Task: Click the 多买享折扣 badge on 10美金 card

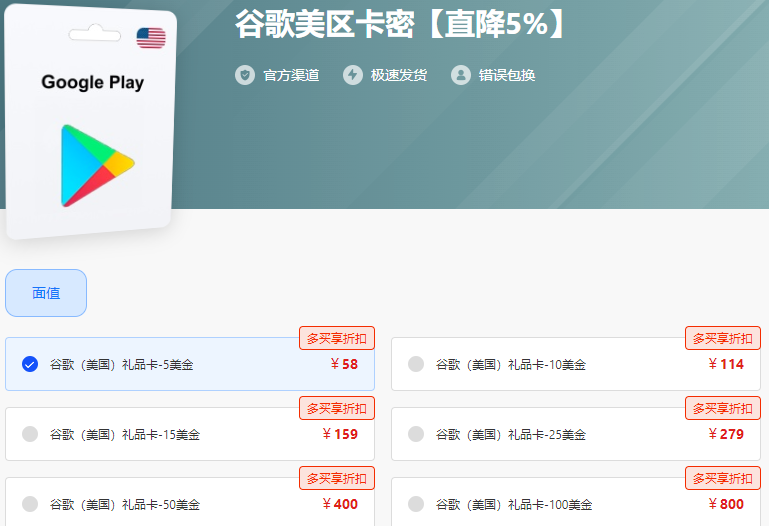Action: click(723, 338)
